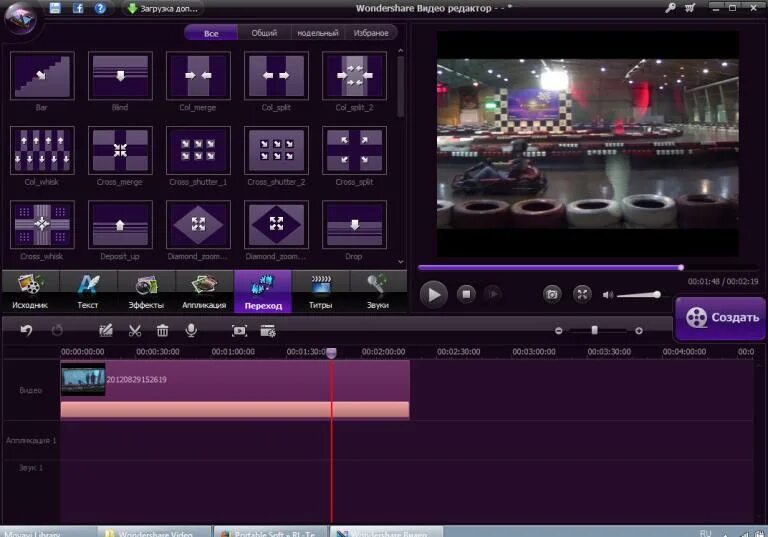The image size is (768, 537).
Task: Switch to the Все filter tab
Action: click(211, 33)
